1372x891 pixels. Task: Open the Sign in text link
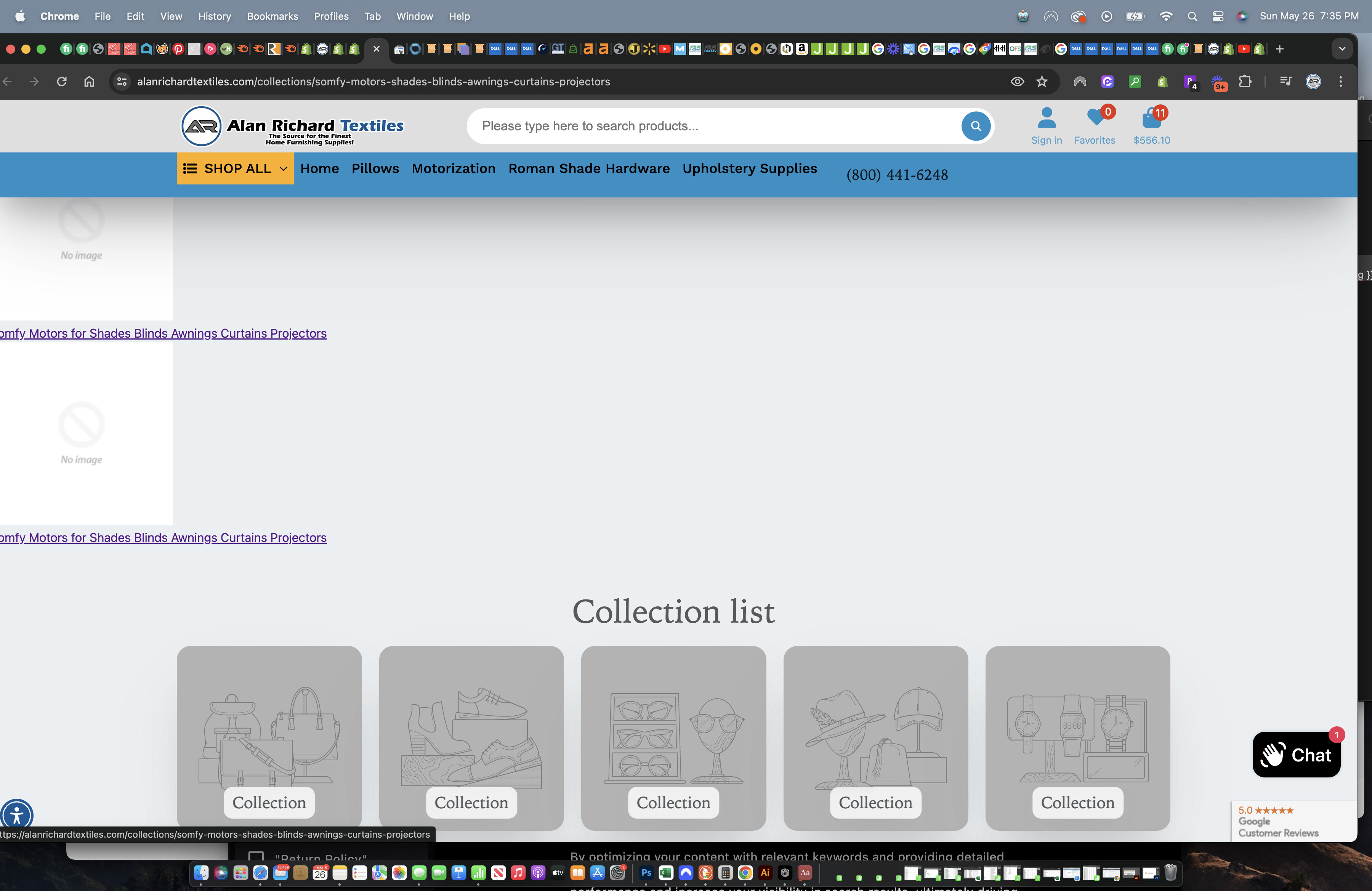(1046, 140)
